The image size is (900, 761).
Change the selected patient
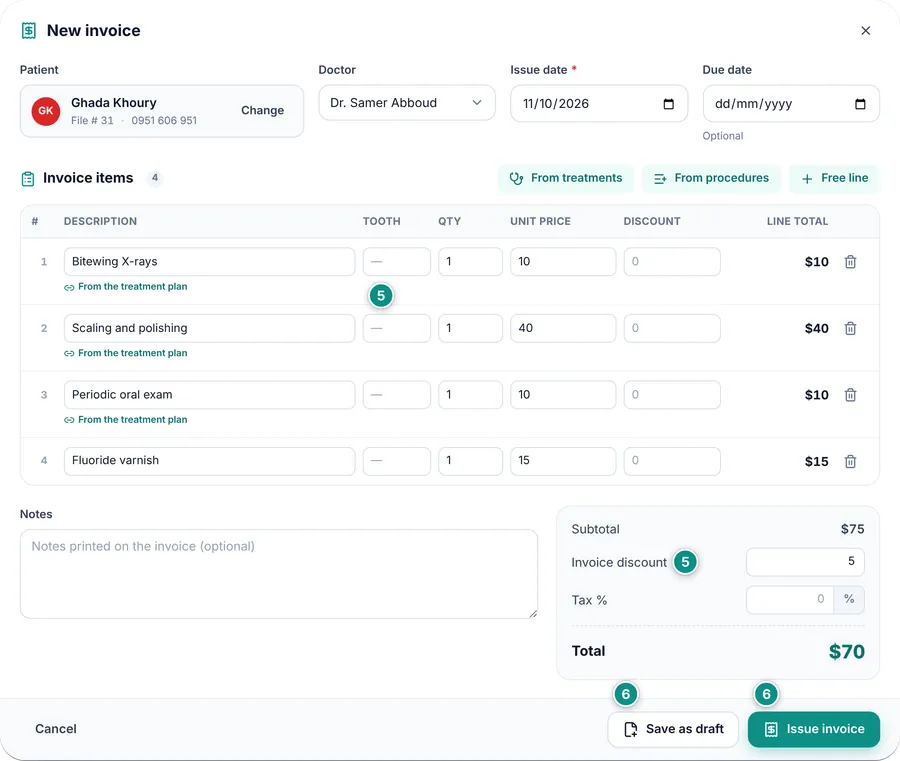pos(262,110)
